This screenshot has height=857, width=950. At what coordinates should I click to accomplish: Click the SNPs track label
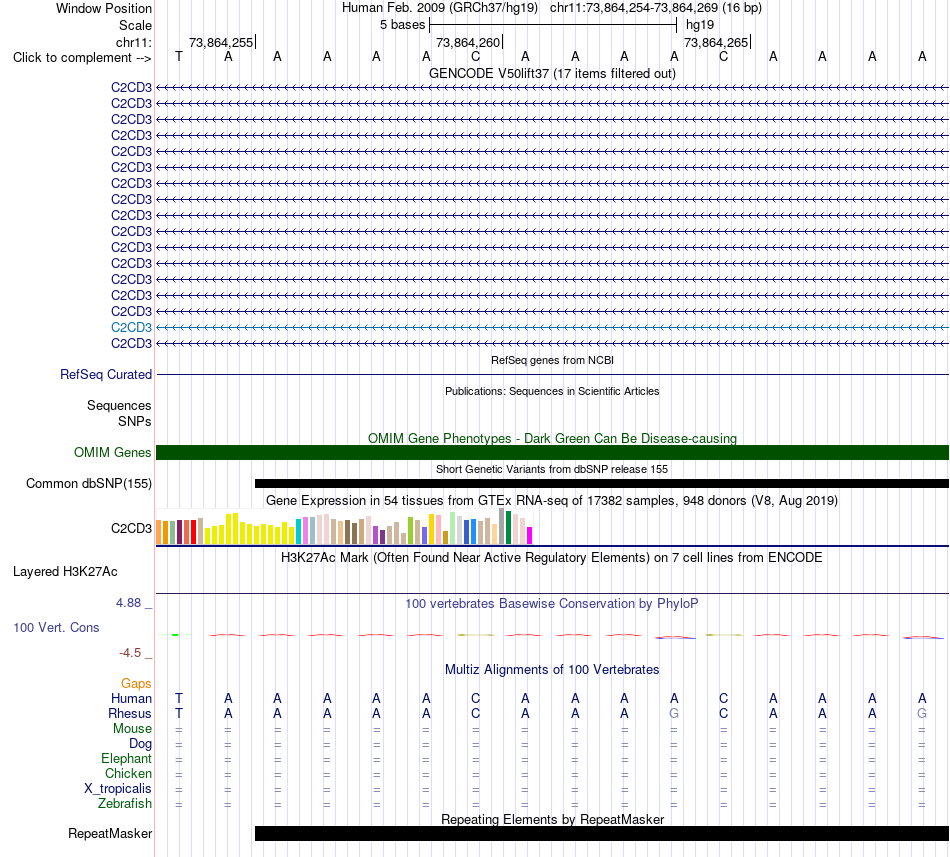(135, 422)
